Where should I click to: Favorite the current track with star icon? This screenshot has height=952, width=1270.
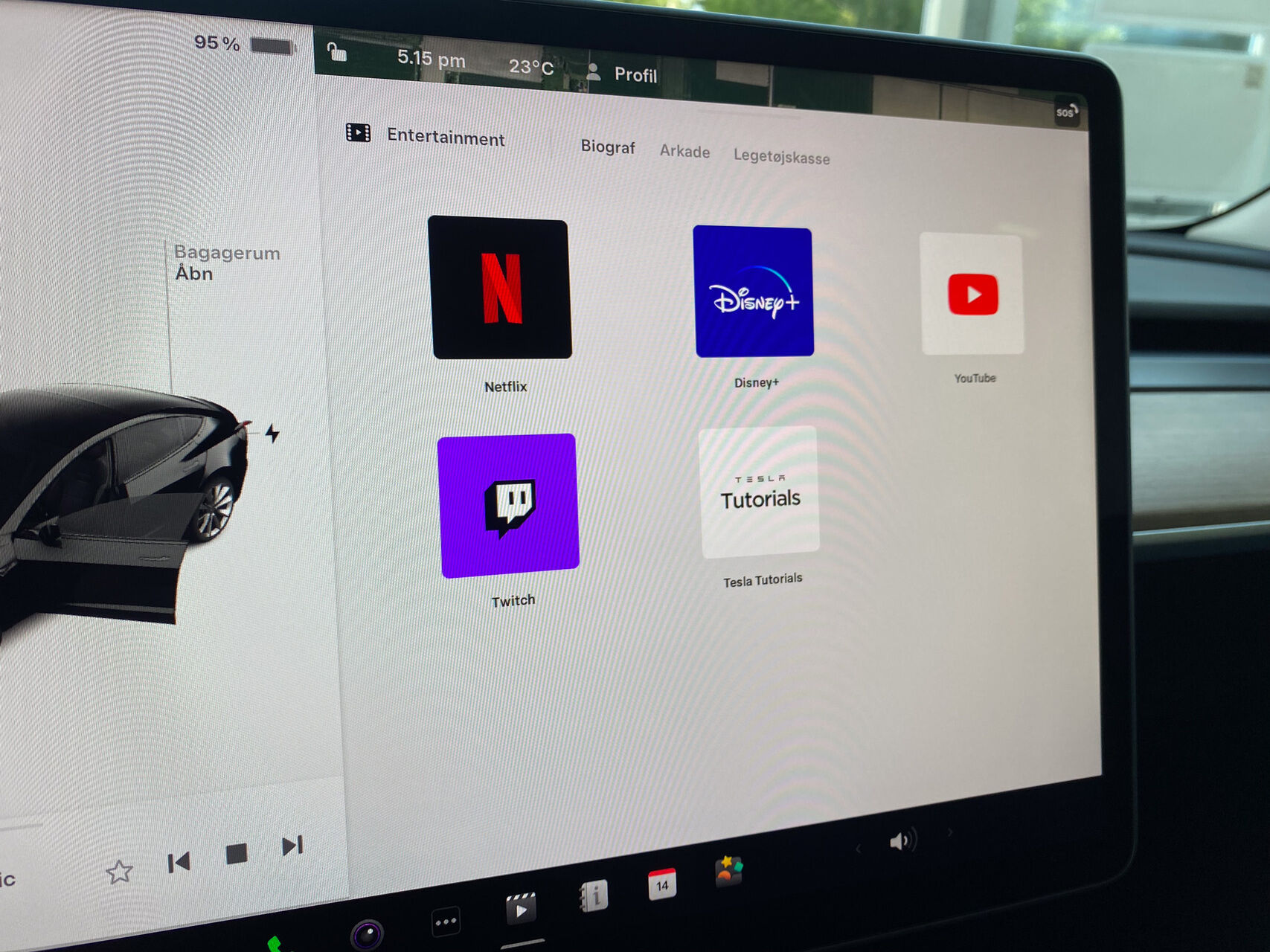(119, 871)
